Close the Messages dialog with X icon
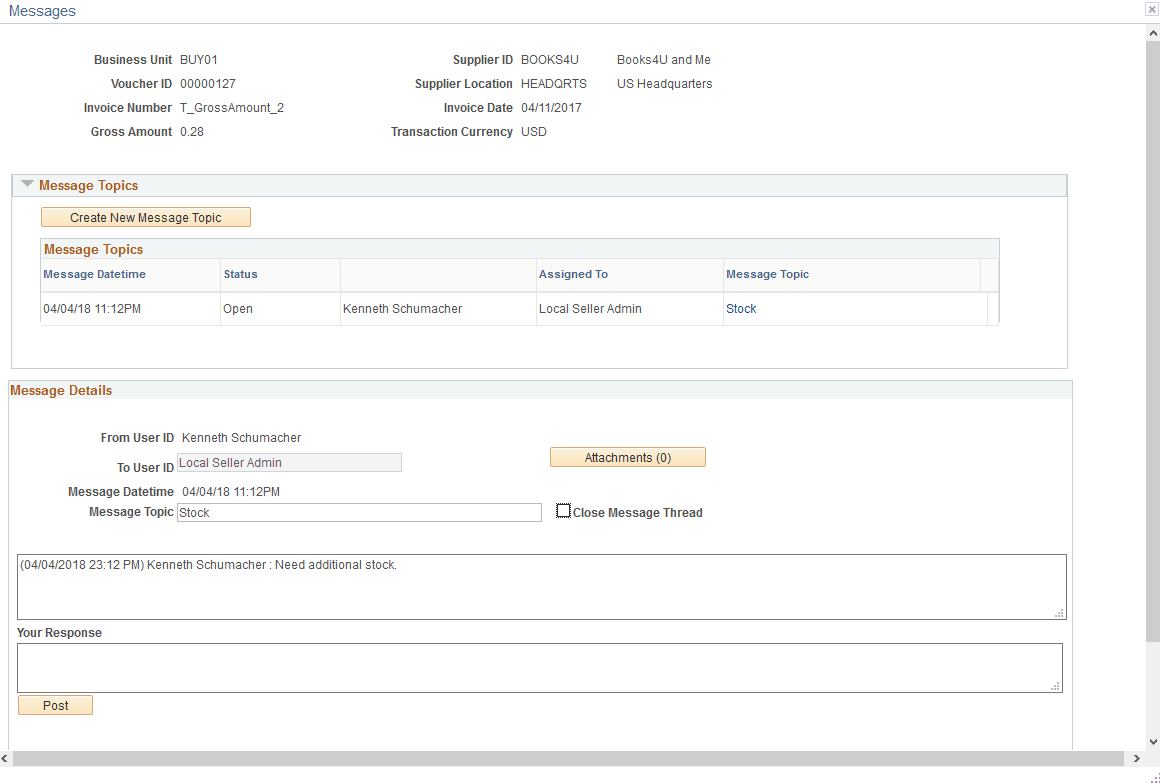1160x783 pixels. pyautogui.click(x=1152, y=10)
